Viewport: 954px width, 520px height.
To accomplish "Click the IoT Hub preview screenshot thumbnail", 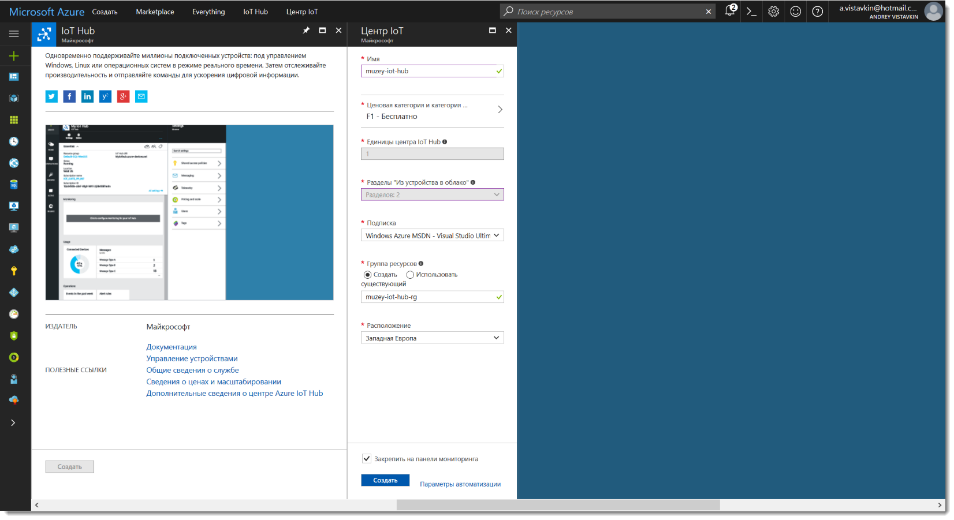I will click(x=189, y=212).
